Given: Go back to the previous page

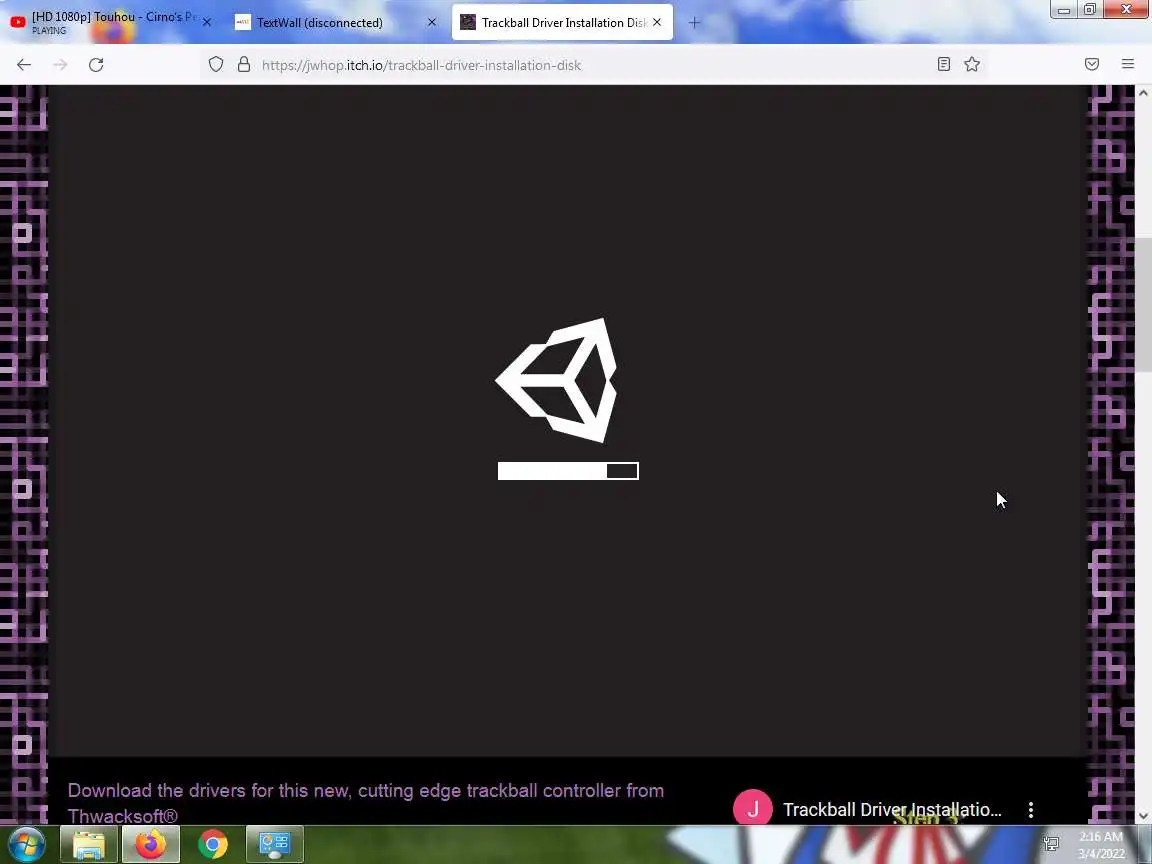Looking at the screenshot, I should [24, 65].
